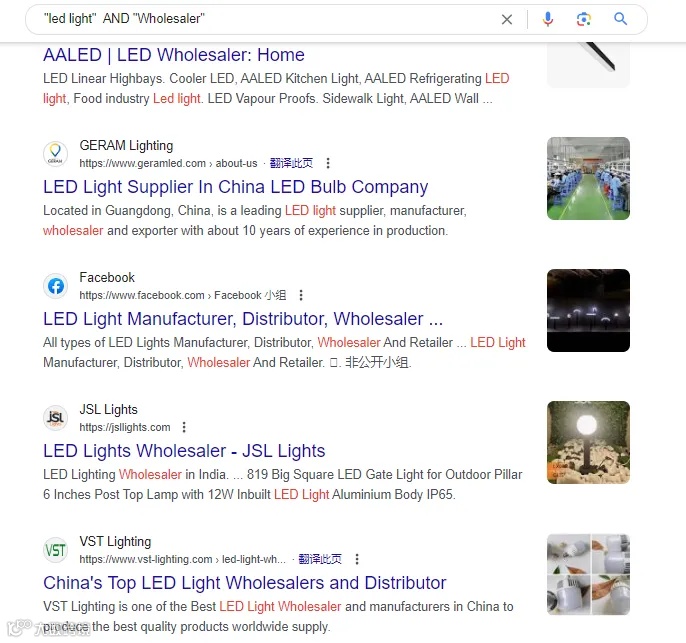This screenshot has height=643, width=686.
Task: Click the blue magnifier search button
Action: tap(620, 19)
